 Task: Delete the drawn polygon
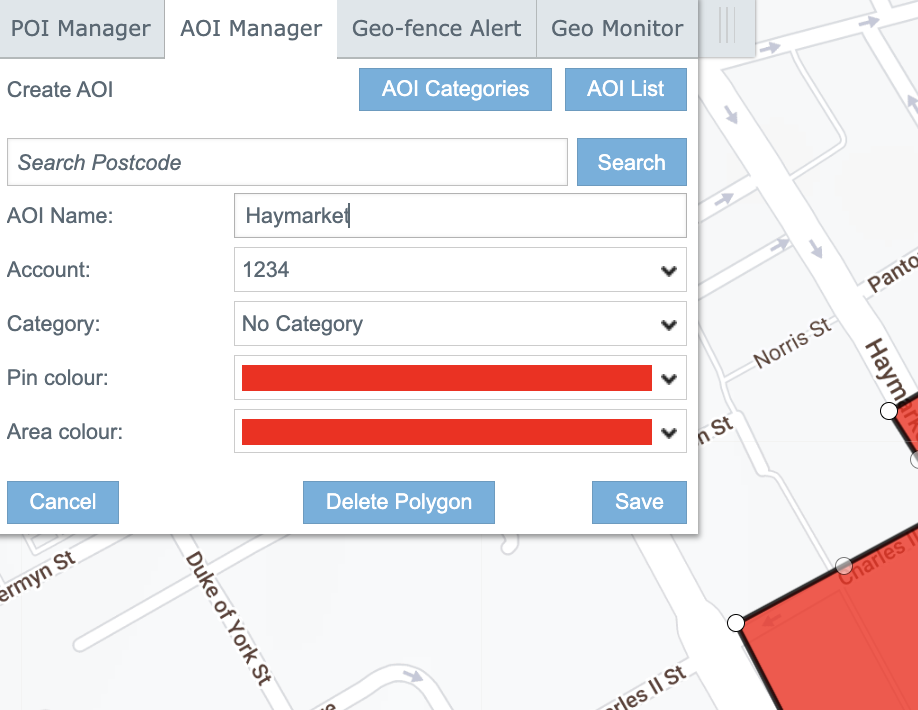[x=398, y=502]
